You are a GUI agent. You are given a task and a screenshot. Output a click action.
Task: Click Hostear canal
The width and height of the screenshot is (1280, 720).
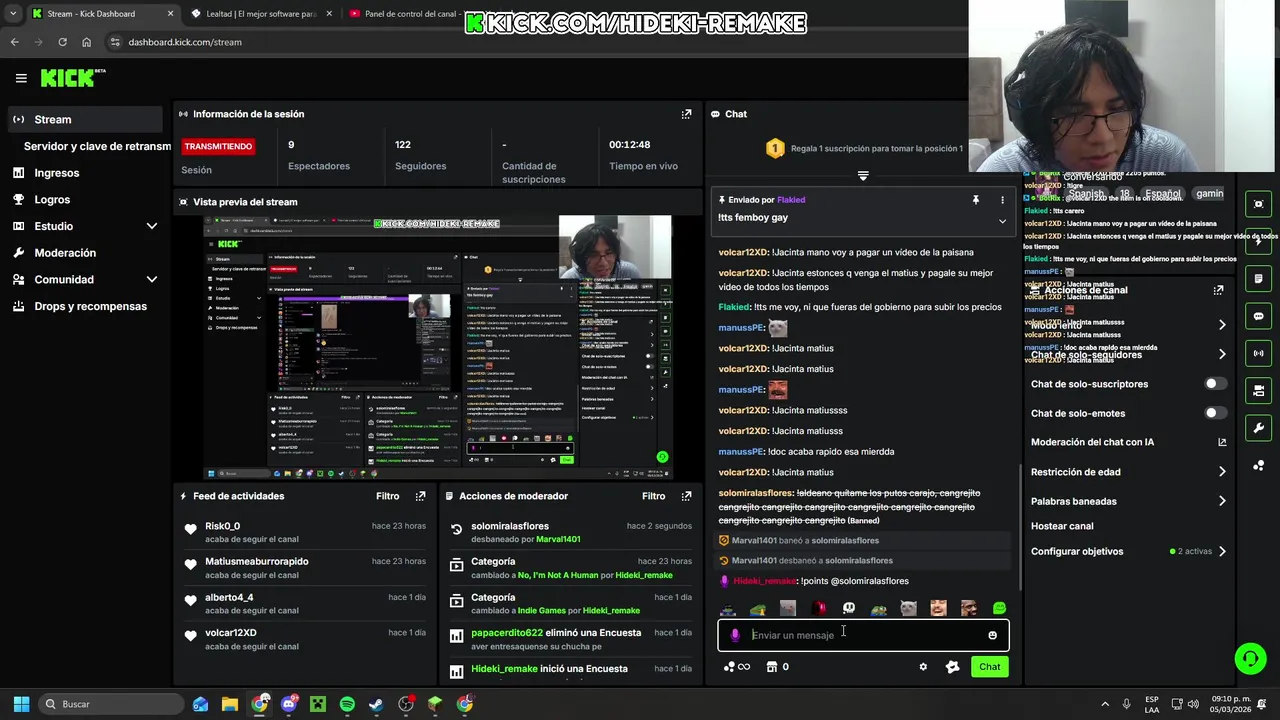pyautogui.click(x=1062, y=526)
